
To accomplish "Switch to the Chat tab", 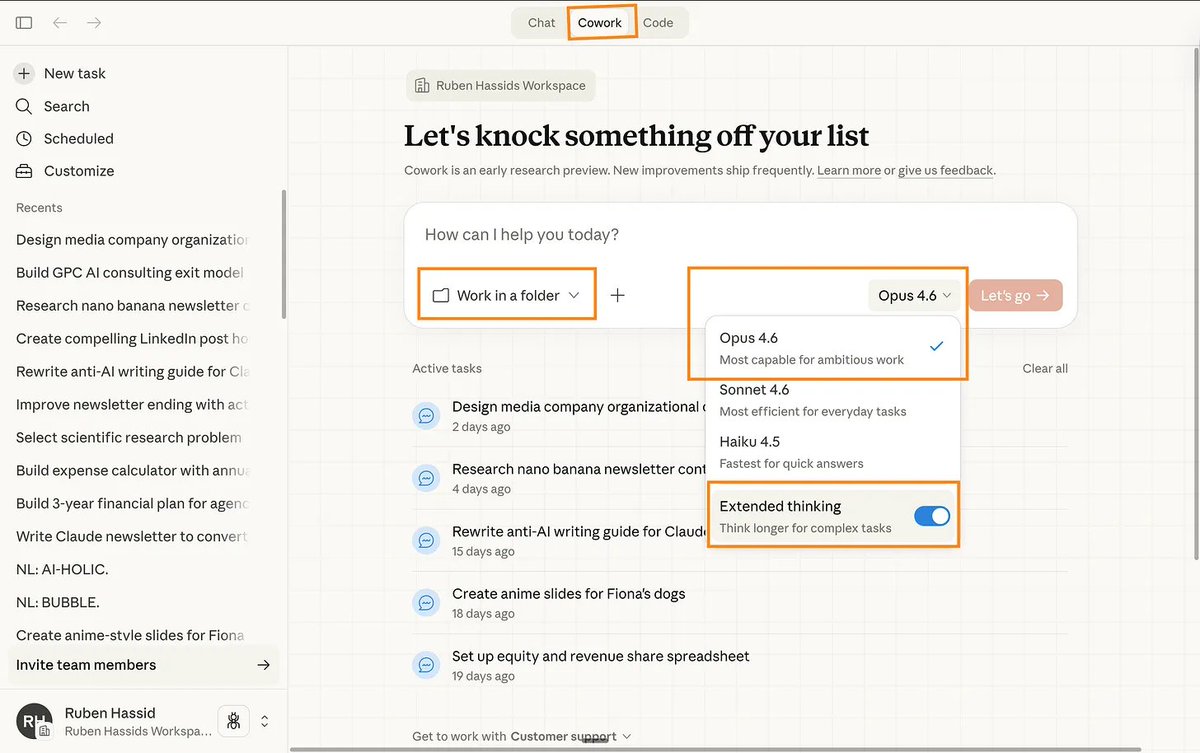I will (541, 23).
